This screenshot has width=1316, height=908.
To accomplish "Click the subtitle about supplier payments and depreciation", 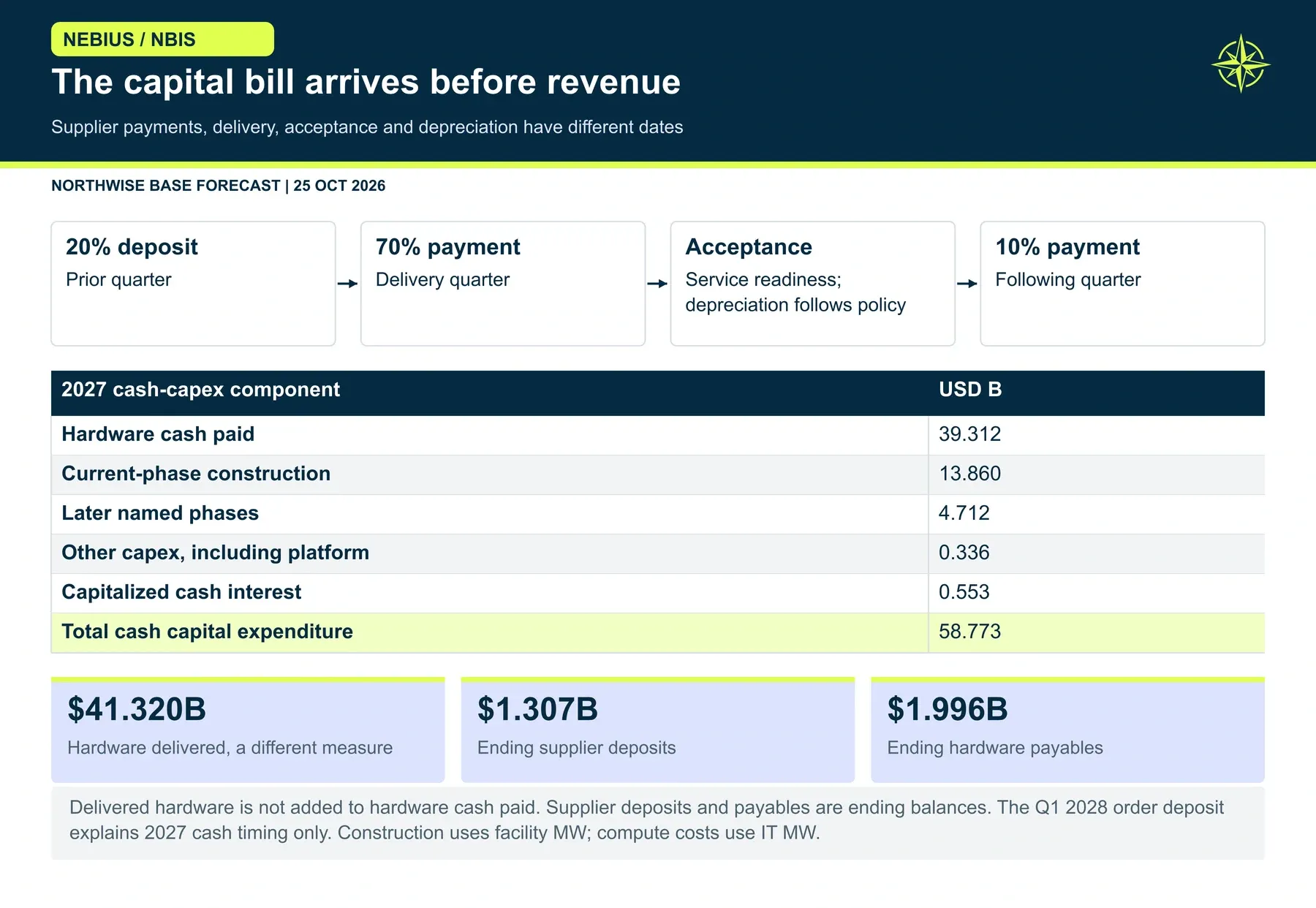I will coord(367,127).
